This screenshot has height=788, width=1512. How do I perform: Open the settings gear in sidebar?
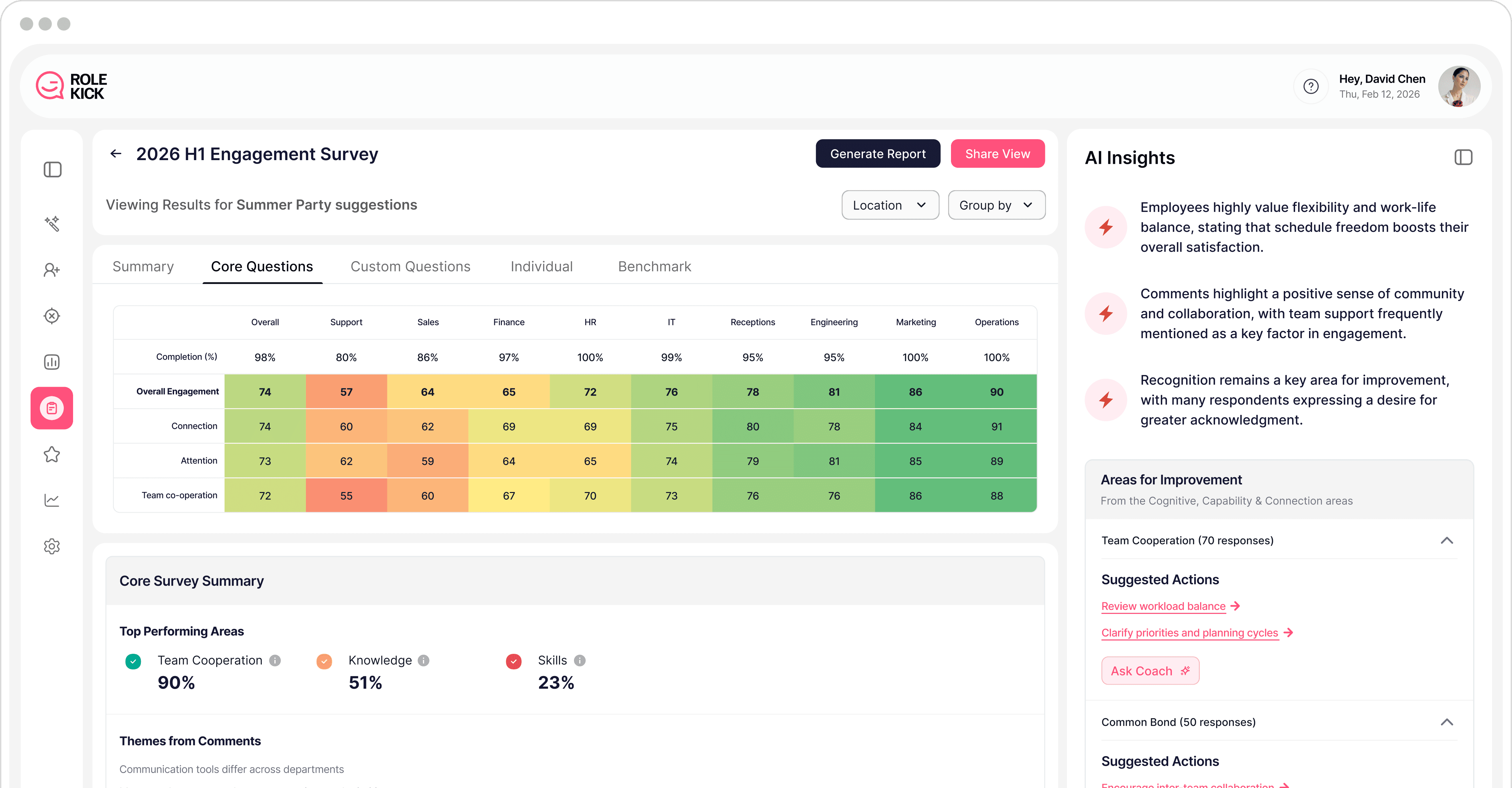coord(52,546)
